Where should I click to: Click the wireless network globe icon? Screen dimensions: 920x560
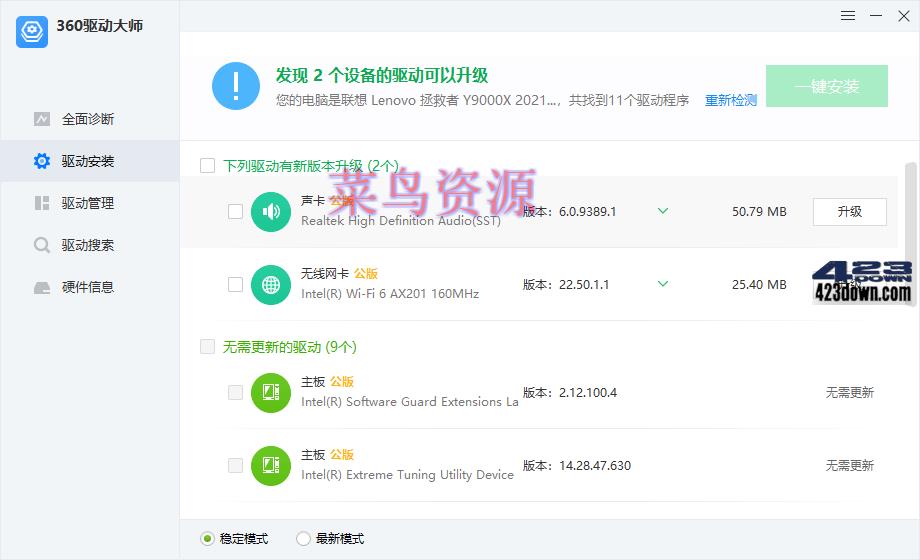coord(270,285)
